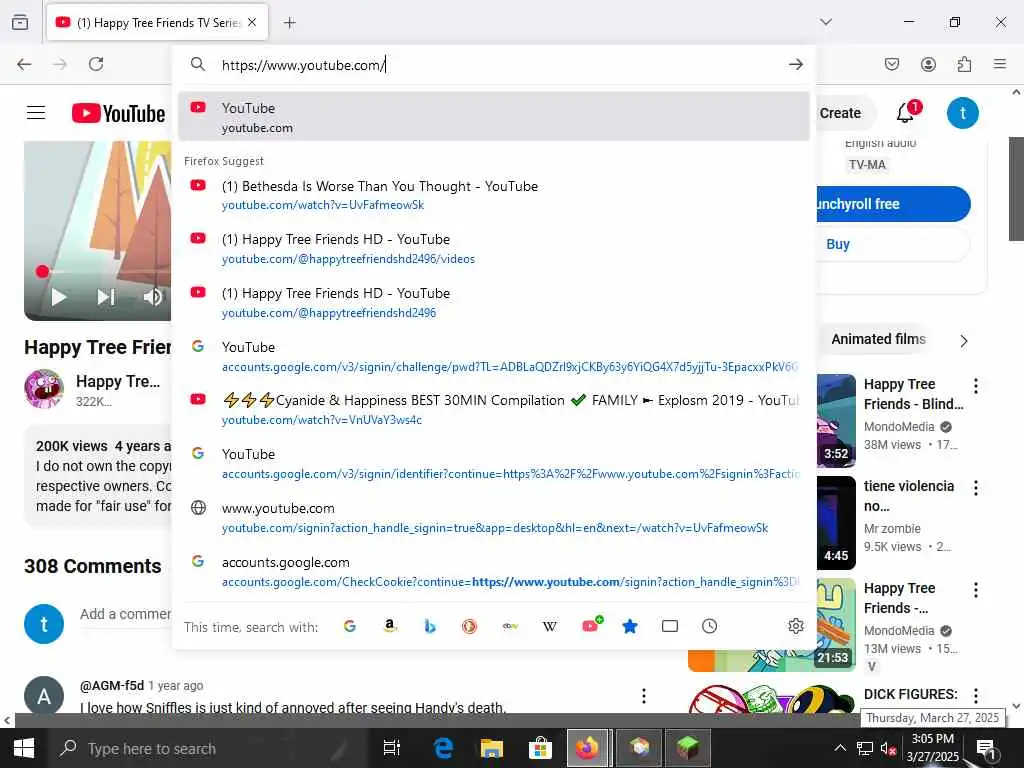The width and height of the screenshot is (1024, 768).
Task: Search this time with DuckDuckGo
Action: (470, 626)
